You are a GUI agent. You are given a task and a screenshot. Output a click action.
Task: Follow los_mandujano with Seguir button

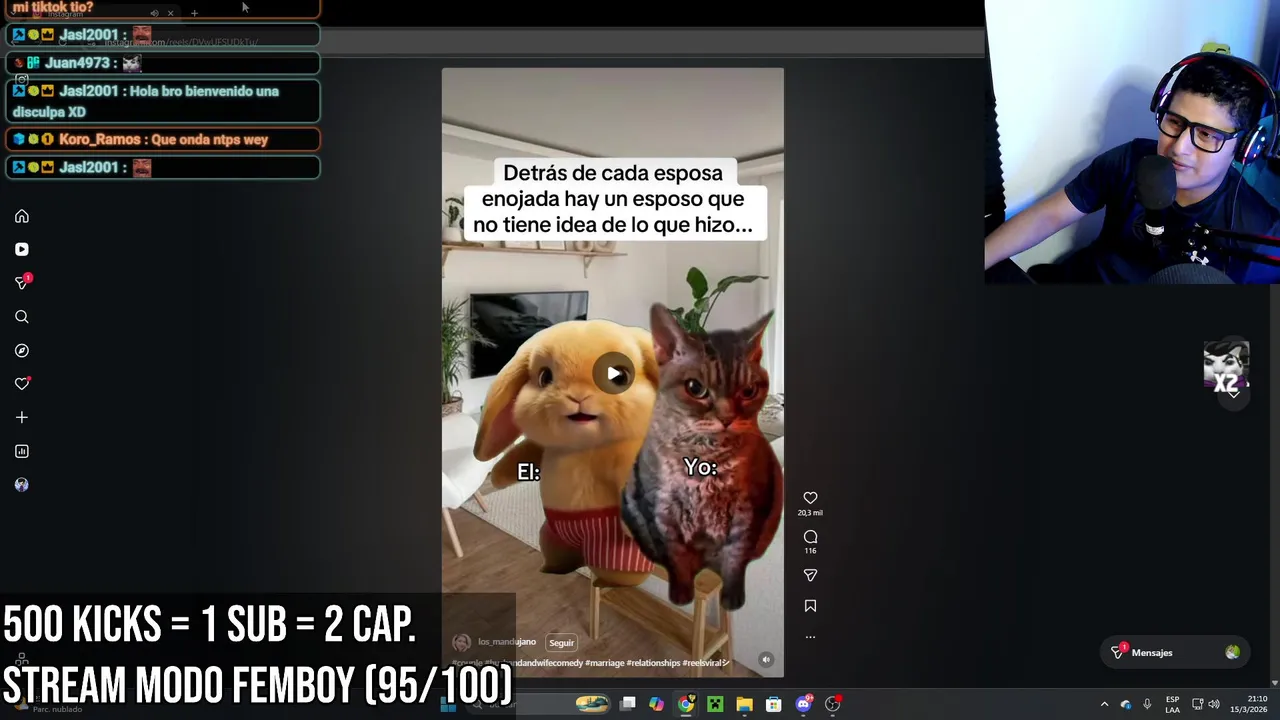(x=561, y=643)
